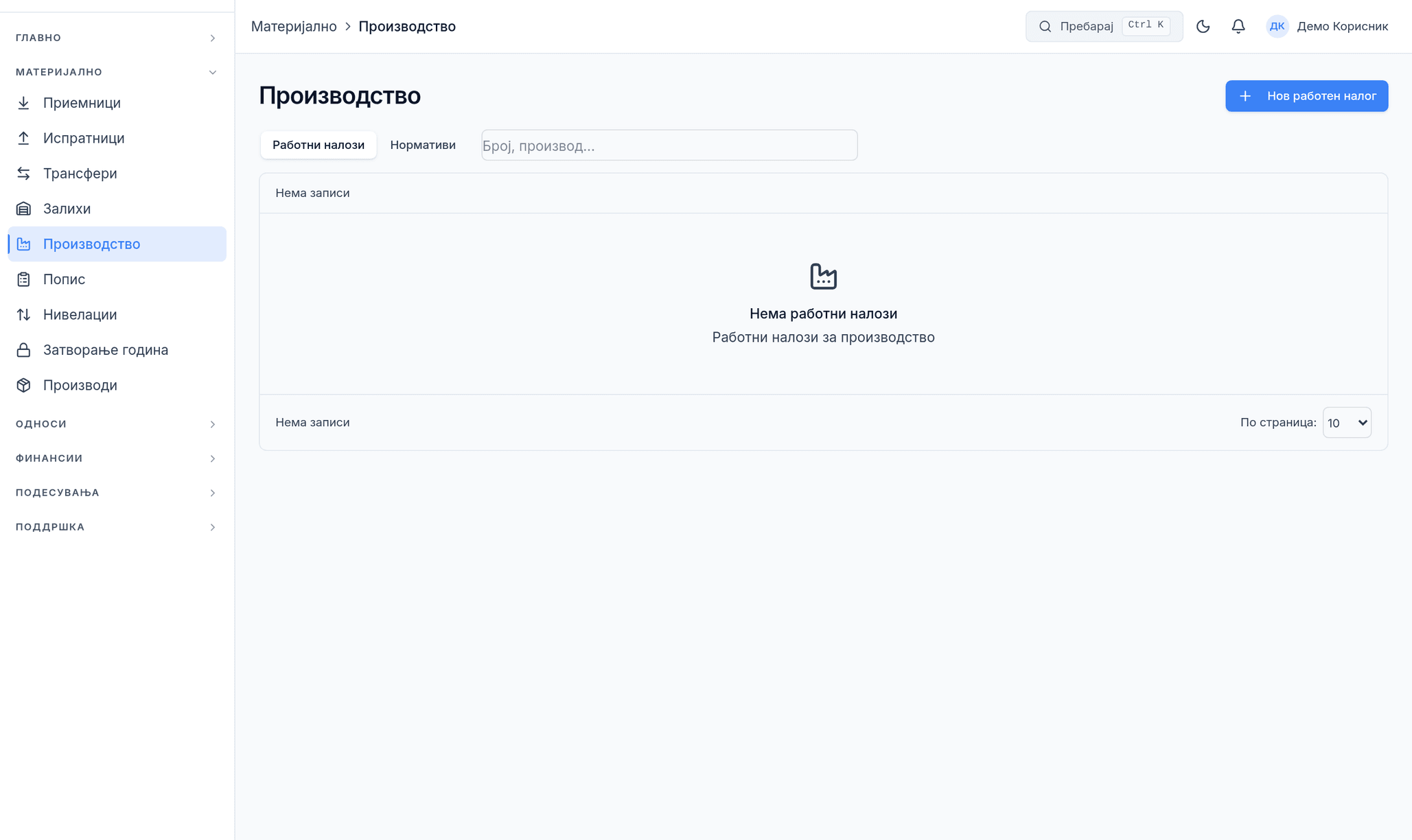This screenshot has width=1412, height=840.
Task: Collapse the МАТЕРИЈАЛНО sidebar section
Action: point(117,72)
